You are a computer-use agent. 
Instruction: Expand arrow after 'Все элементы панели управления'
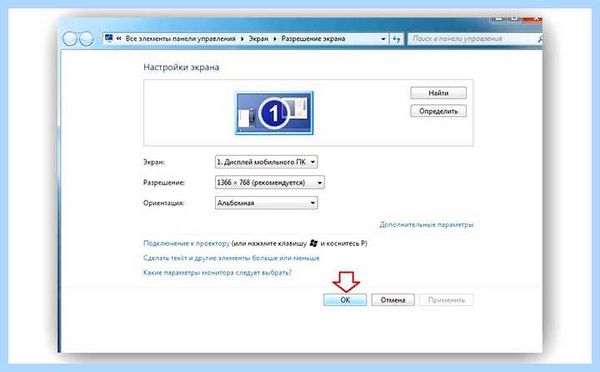click(x=242, y=39)
